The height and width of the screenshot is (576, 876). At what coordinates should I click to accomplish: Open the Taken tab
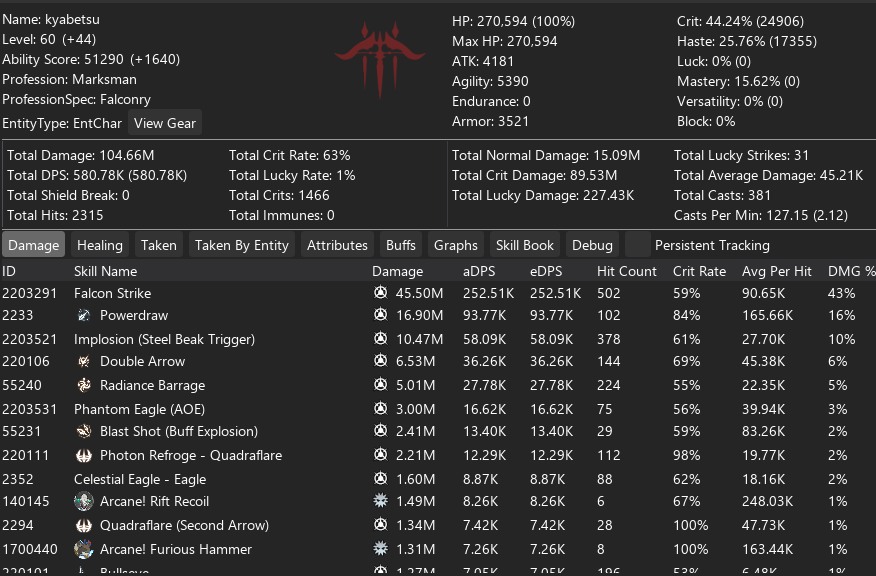pyautogui.click(x=159, y=245)
